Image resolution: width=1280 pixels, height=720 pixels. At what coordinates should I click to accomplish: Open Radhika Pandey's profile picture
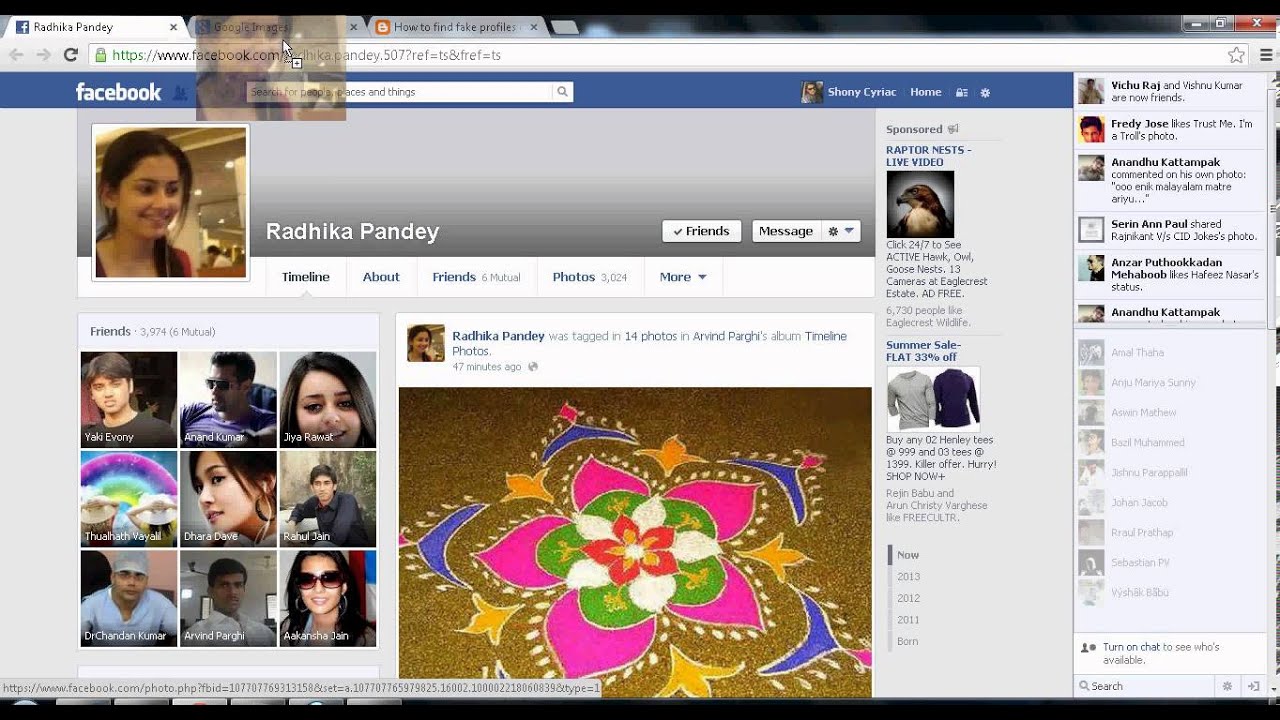tap(171, 202)
